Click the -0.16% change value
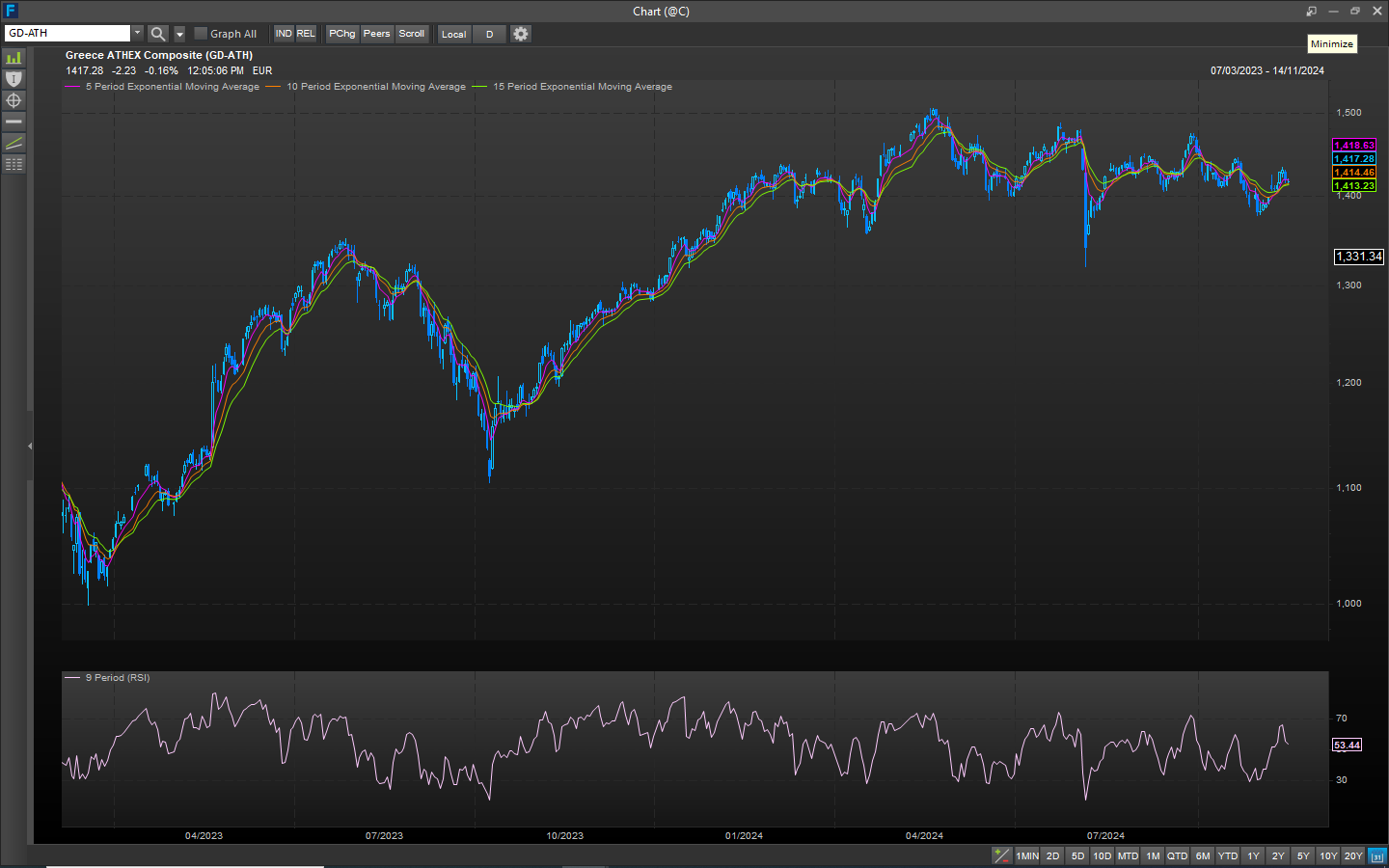 (161, 70)
